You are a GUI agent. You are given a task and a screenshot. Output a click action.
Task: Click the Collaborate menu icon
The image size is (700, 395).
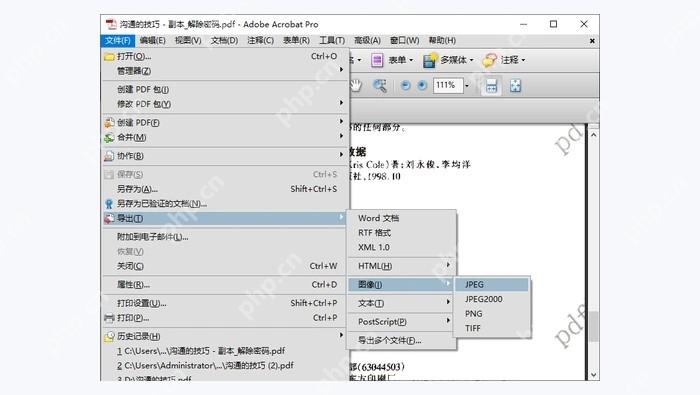(109, 156)
